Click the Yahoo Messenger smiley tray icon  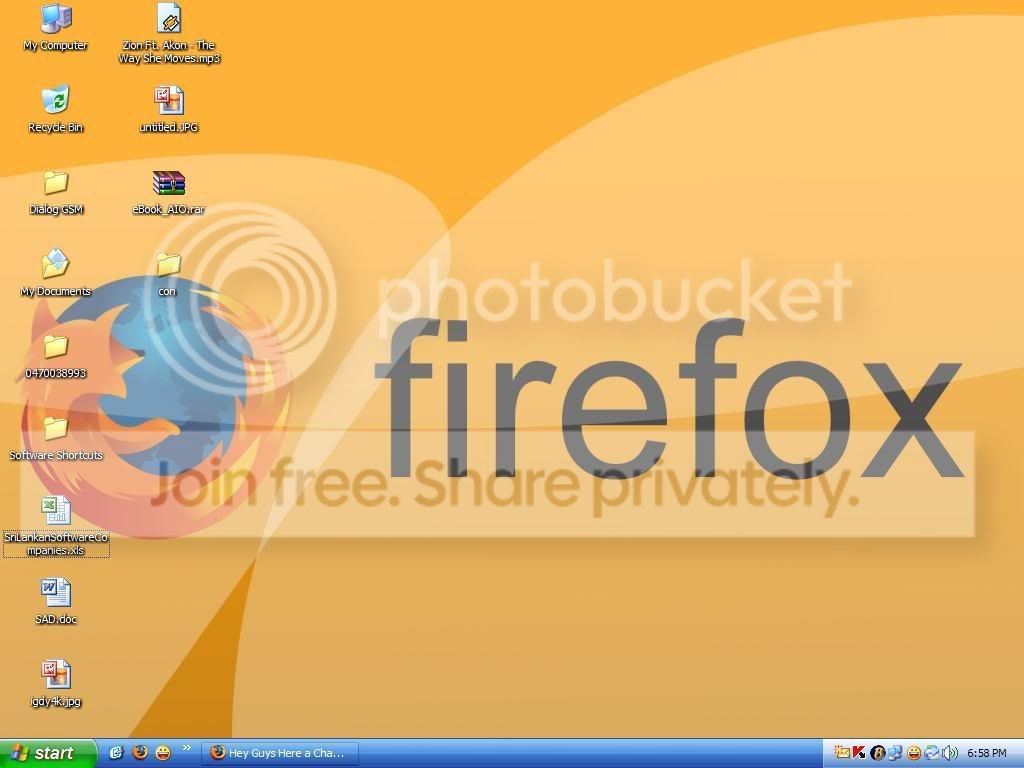coord(914,753)
